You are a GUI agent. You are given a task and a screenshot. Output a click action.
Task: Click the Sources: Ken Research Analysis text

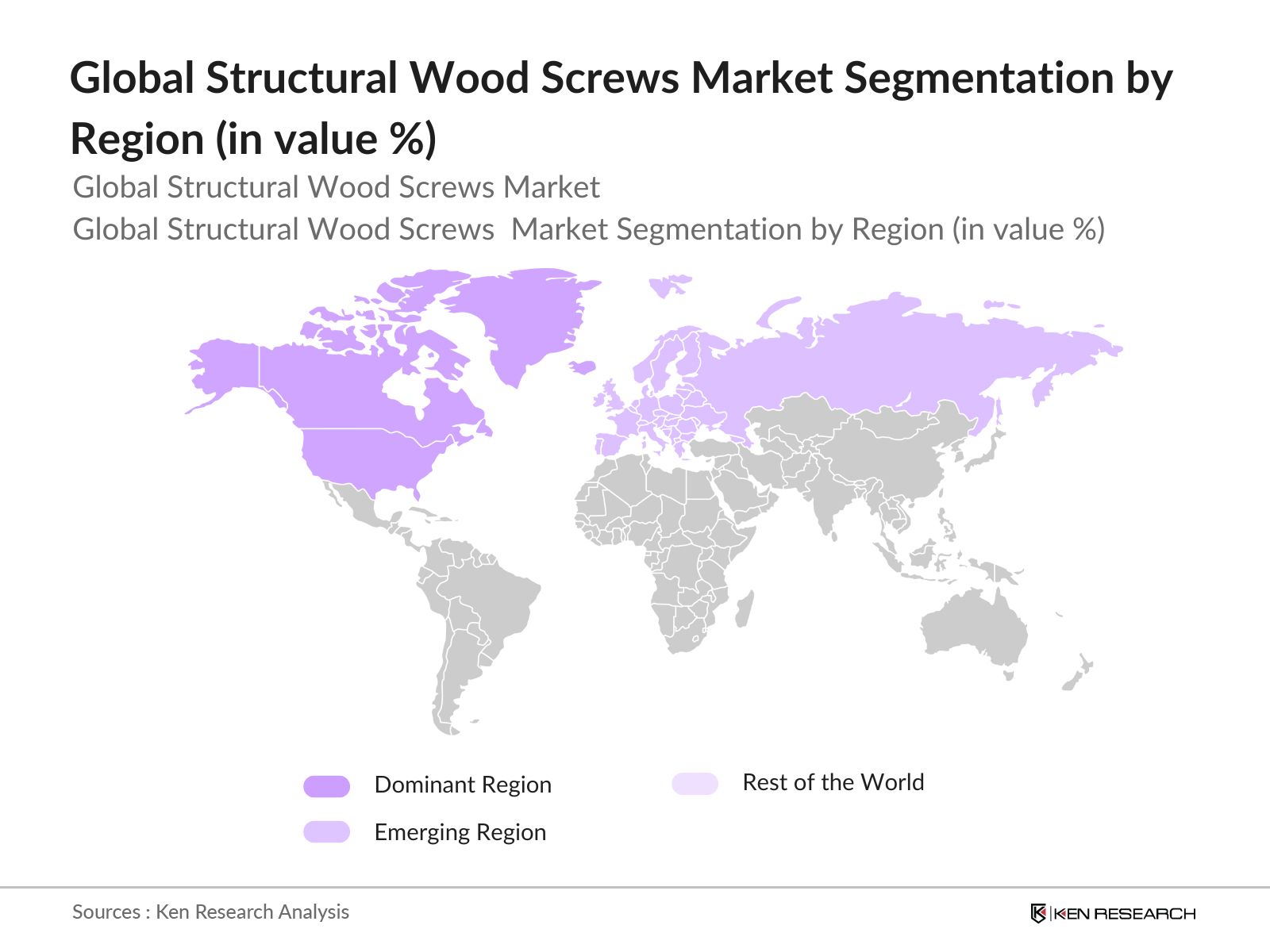click(210, 912)
